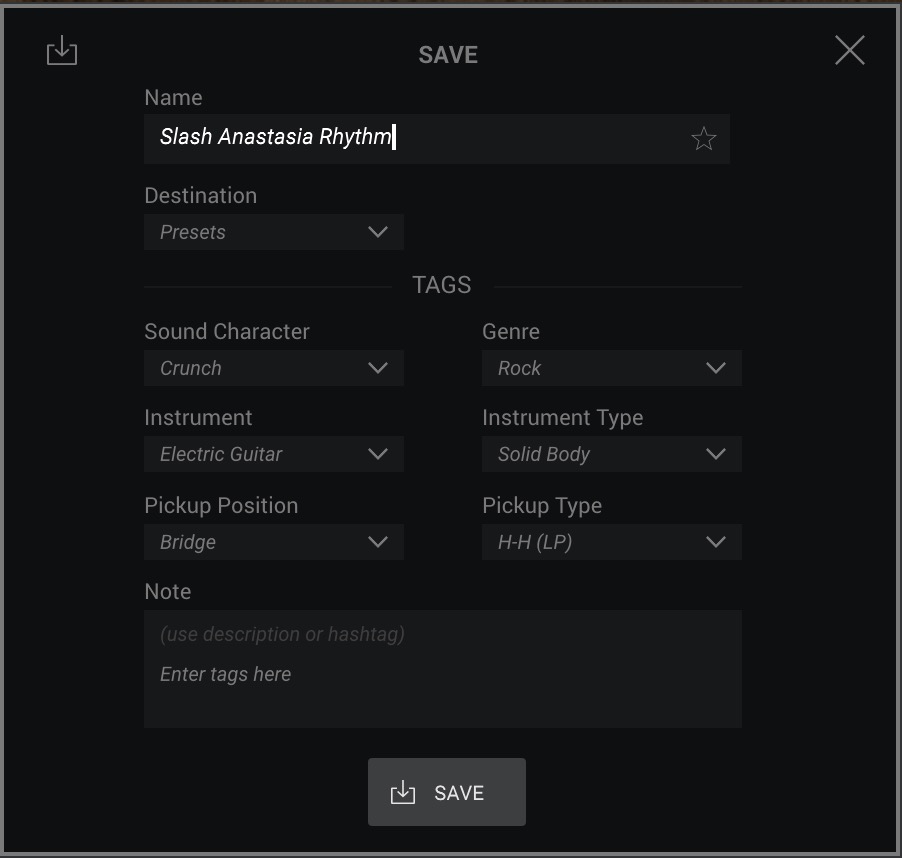
Task: Open the Instrument dropdown showing Electric Guitar
Action: click(274, 454)
